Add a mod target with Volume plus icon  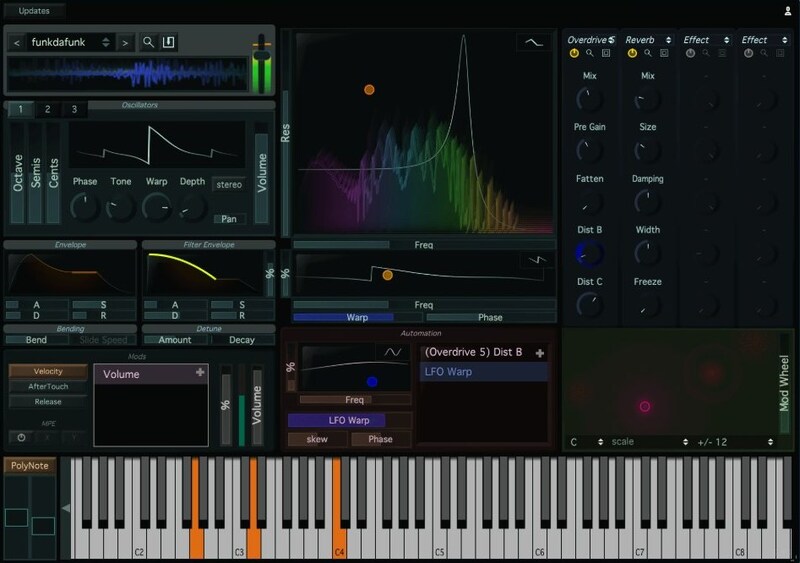(200, 373)
